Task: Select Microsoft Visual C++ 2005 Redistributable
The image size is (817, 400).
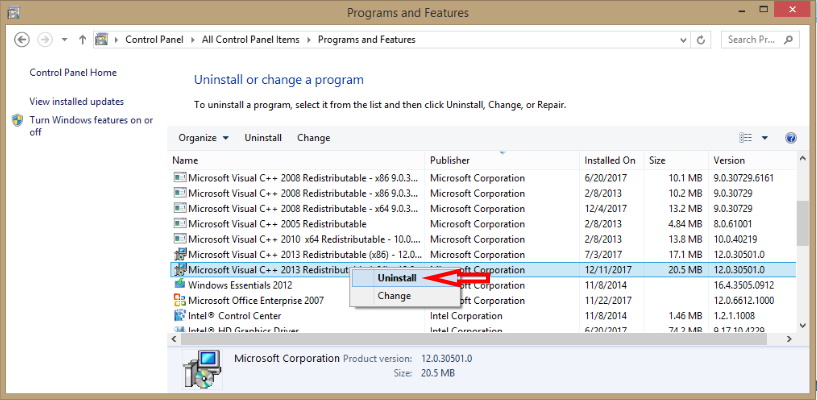Action: [482, 224]
